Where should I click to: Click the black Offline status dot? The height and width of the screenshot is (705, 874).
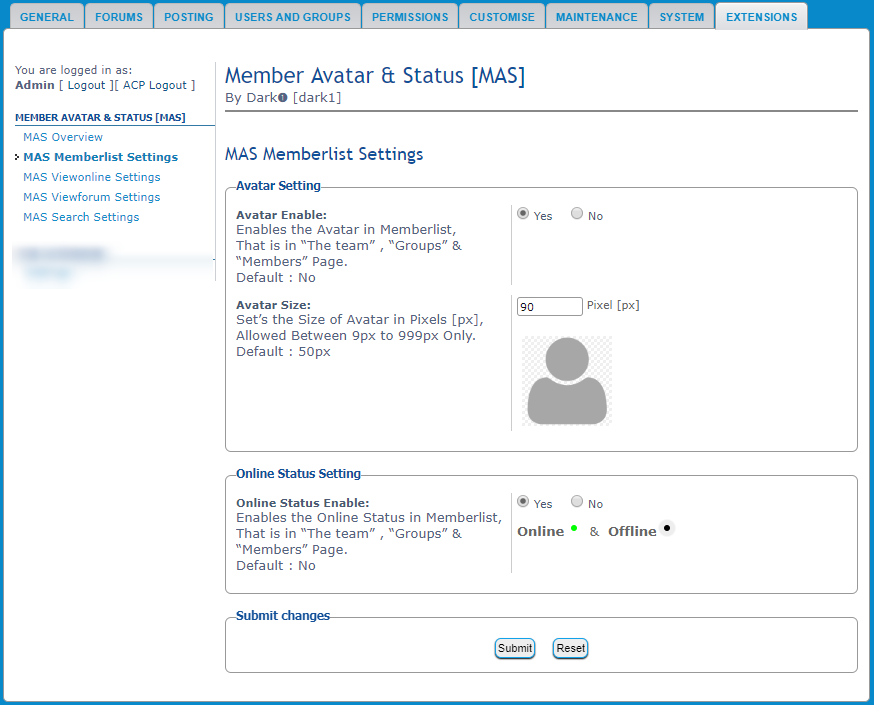667,528
